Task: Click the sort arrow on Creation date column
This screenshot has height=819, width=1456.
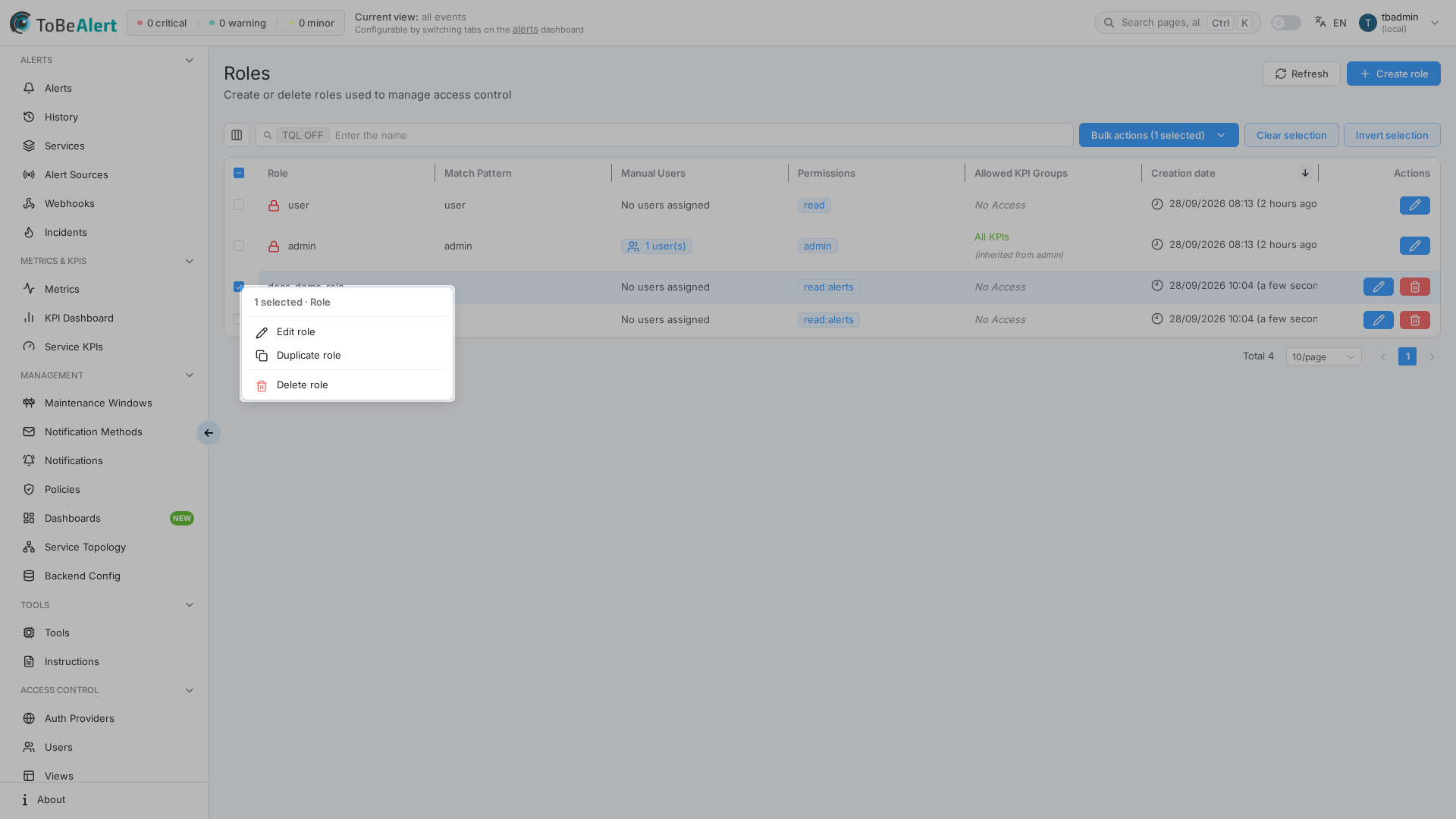Action: [x=1305, y=173]
